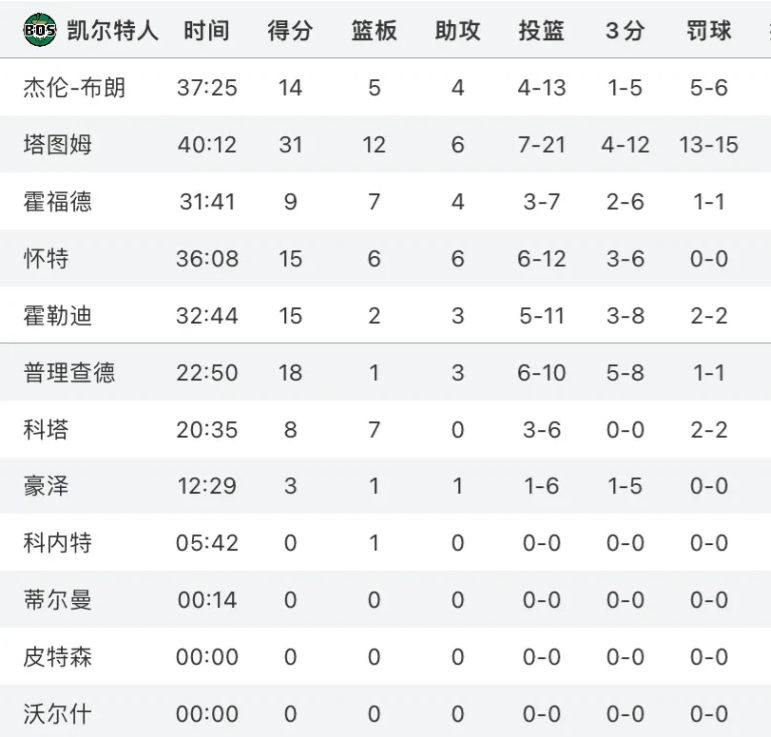Click the 投篮 column header

tap(541, 30)
